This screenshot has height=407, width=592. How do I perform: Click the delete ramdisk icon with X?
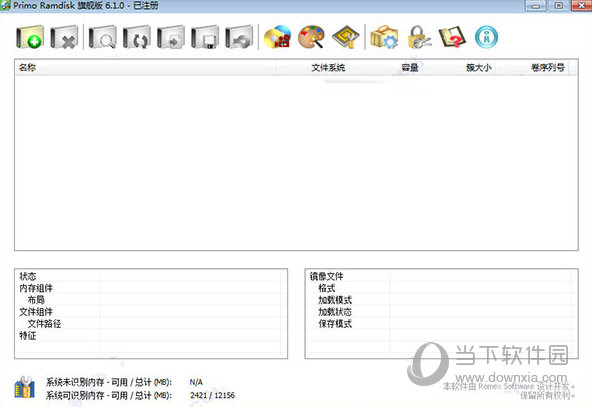(x=64, y=37)
